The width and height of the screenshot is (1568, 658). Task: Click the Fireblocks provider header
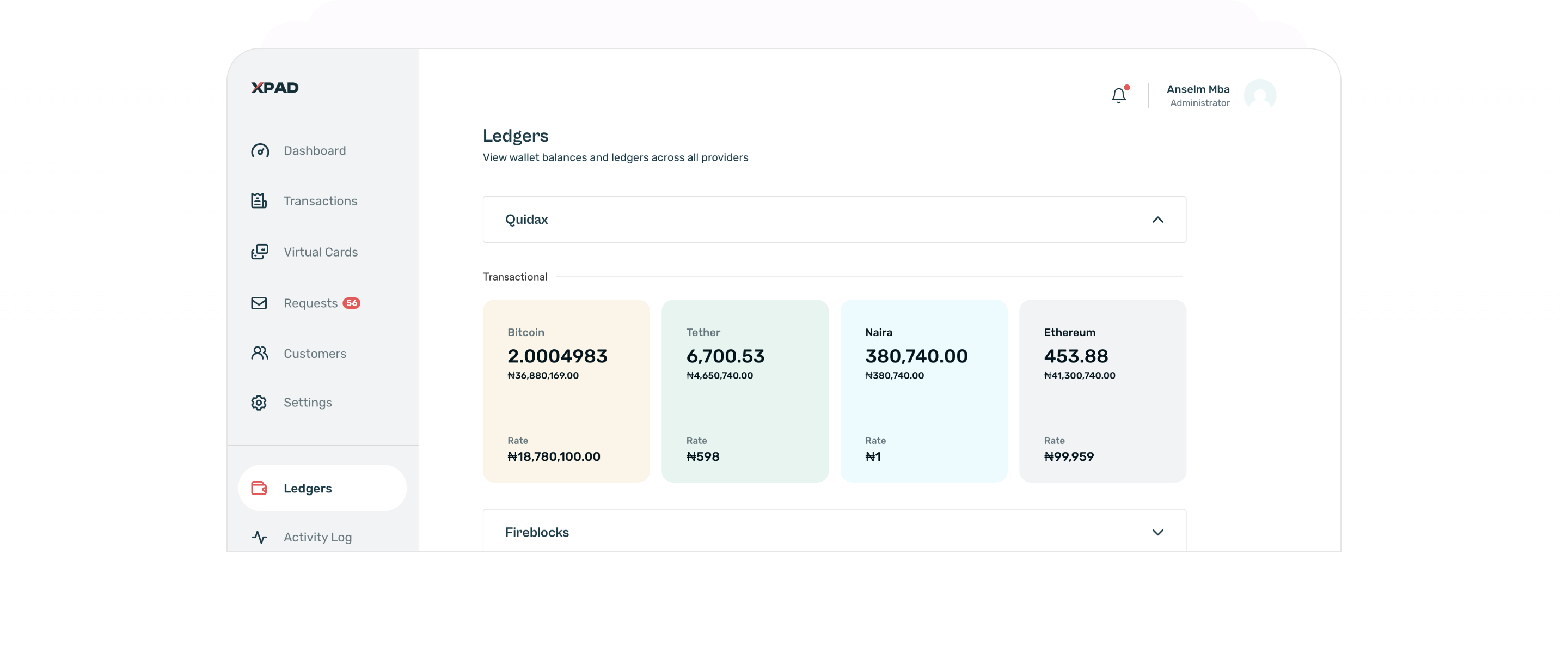tap(835, 531)
